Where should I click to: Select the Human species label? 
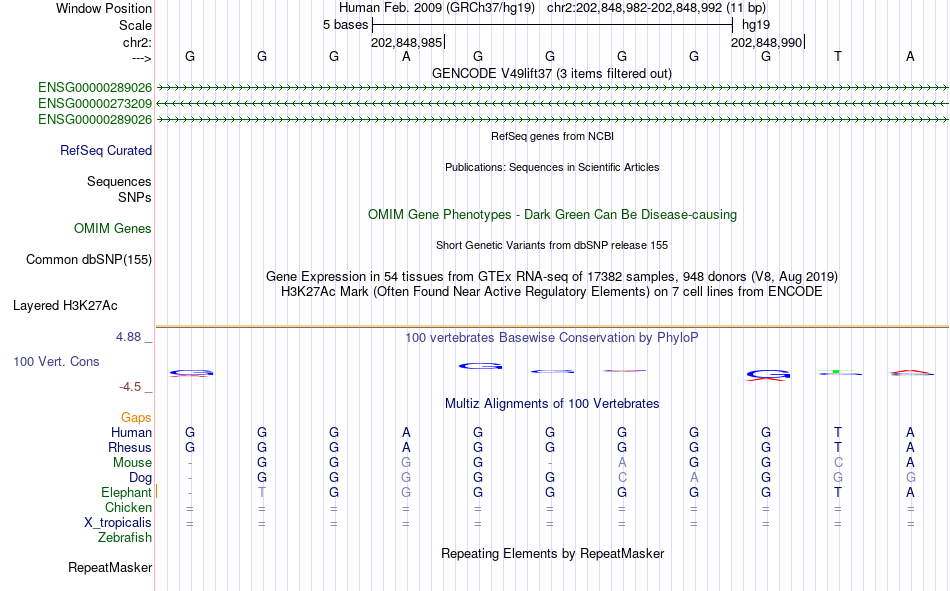(x=131, y=432)
